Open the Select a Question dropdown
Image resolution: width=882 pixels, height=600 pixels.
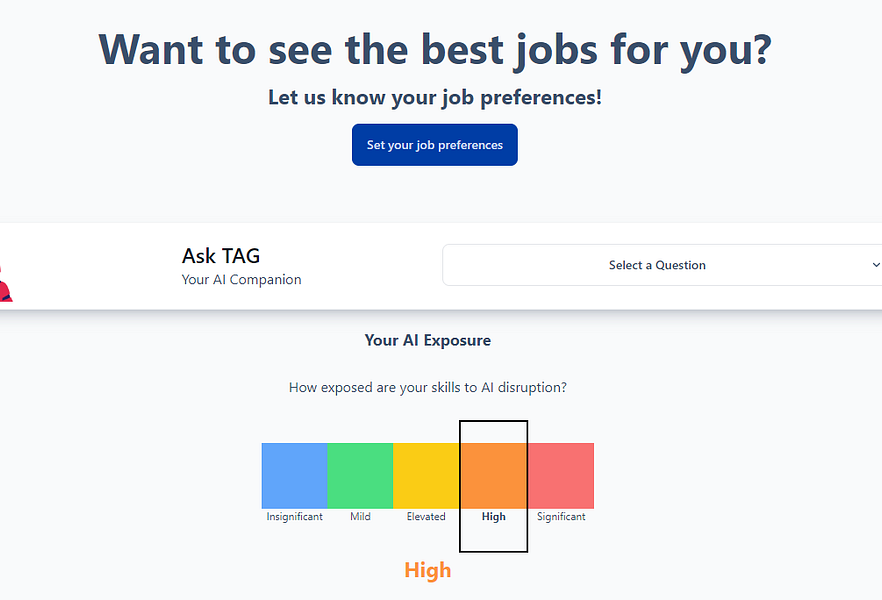click(x=657, y=265)
